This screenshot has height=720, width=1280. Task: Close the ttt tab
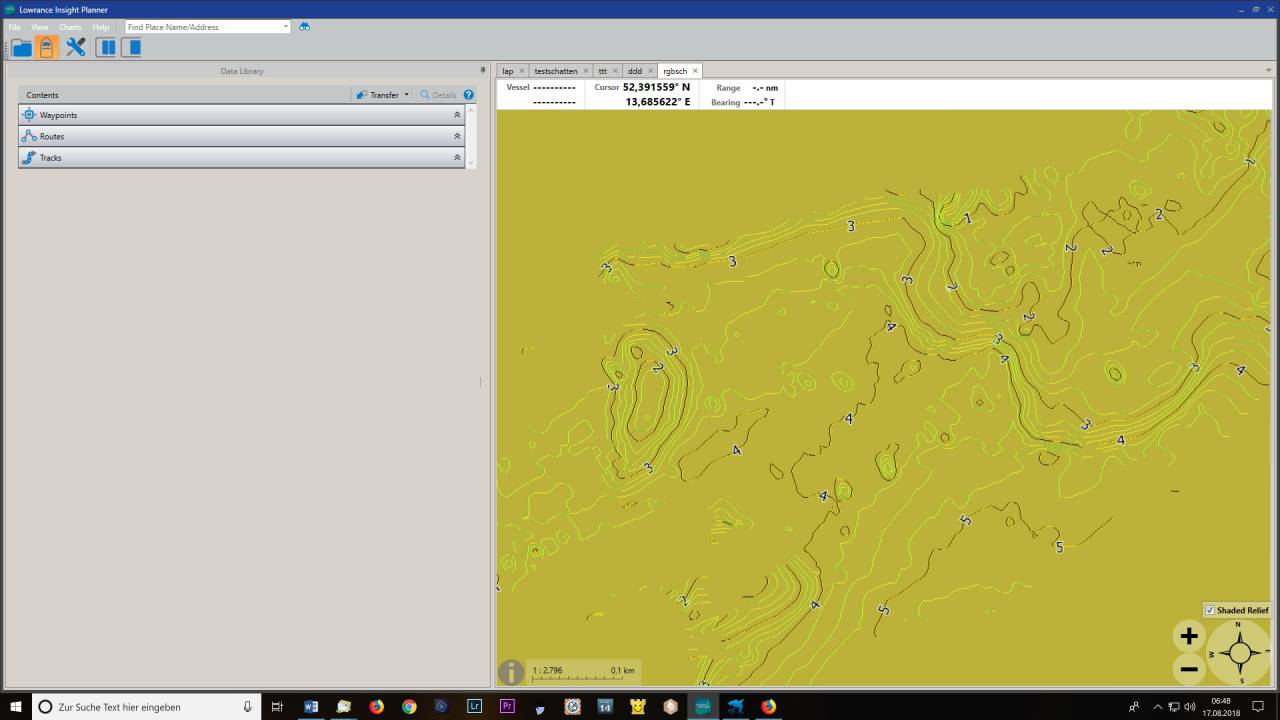(x=615, y=71)
